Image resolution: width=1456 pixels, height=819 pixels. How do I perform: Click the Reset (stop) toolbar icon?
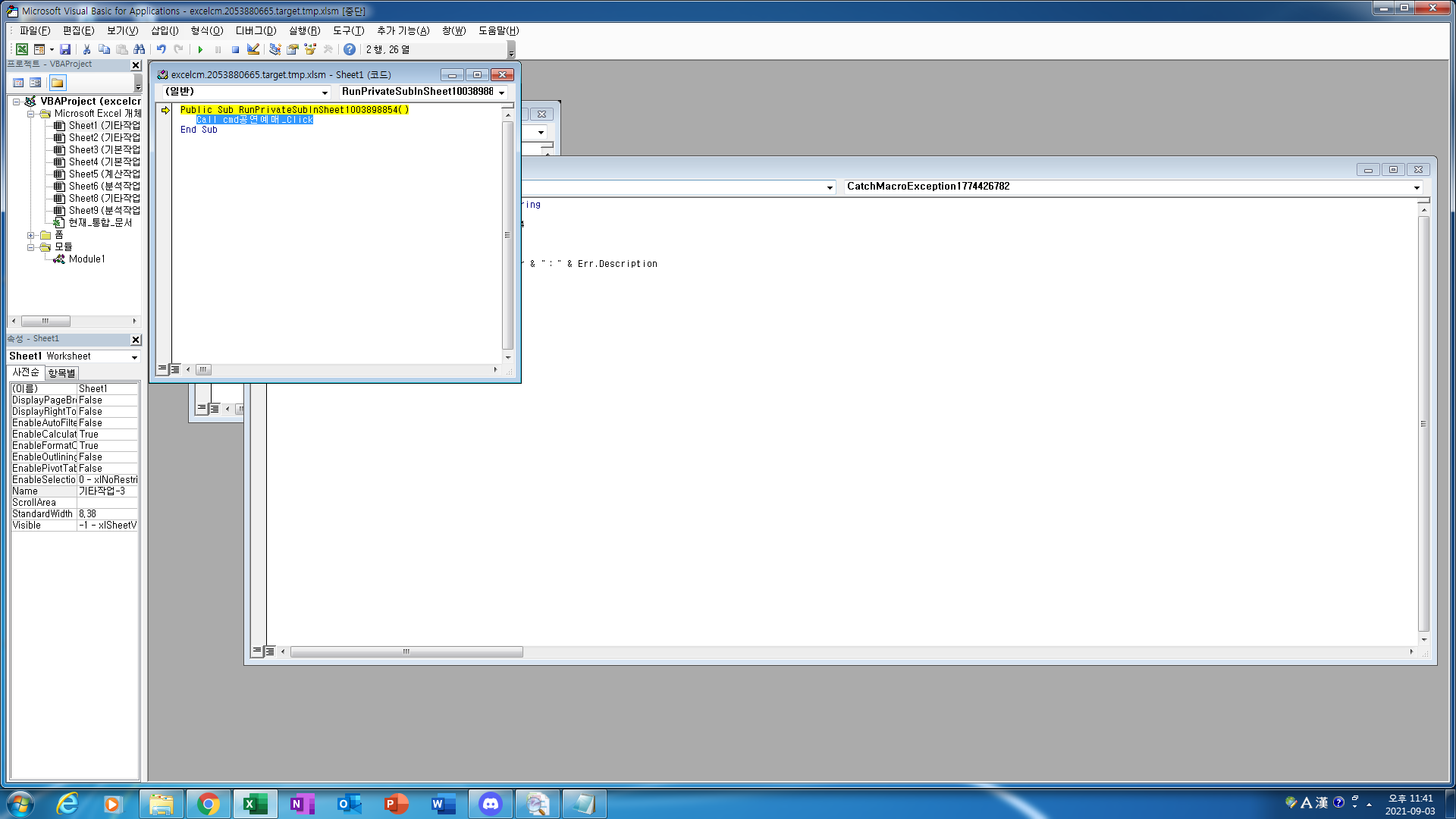(x=235, y=49)
